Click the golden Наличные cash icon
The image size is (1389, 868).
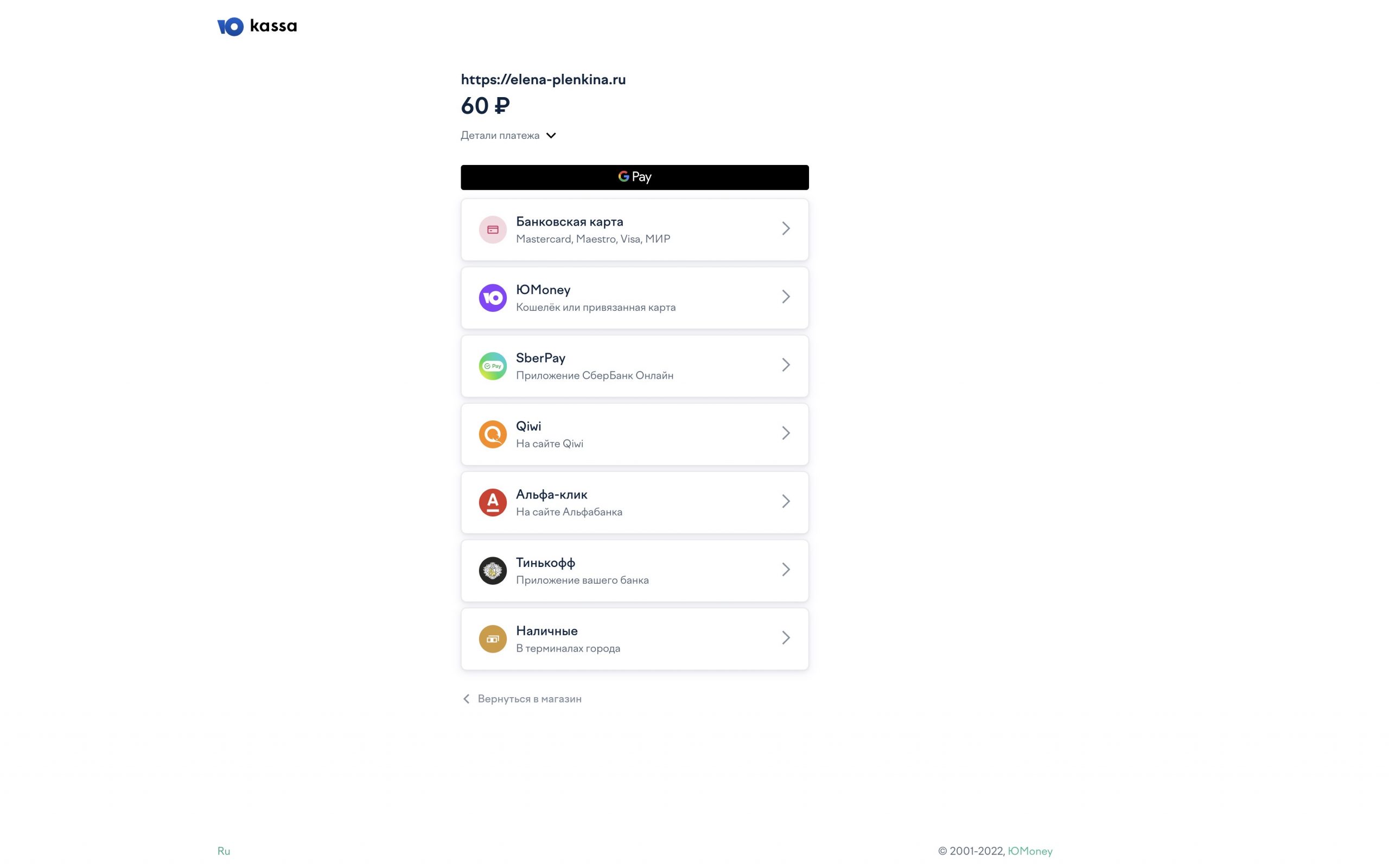tap(493, 639)
